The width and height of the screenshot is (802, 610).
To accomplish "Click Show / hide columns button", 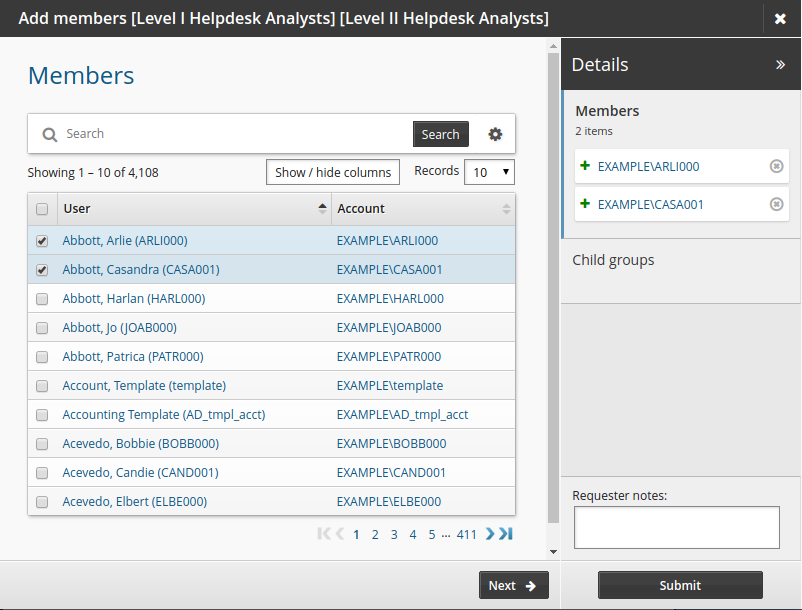I will click(333, 172).
